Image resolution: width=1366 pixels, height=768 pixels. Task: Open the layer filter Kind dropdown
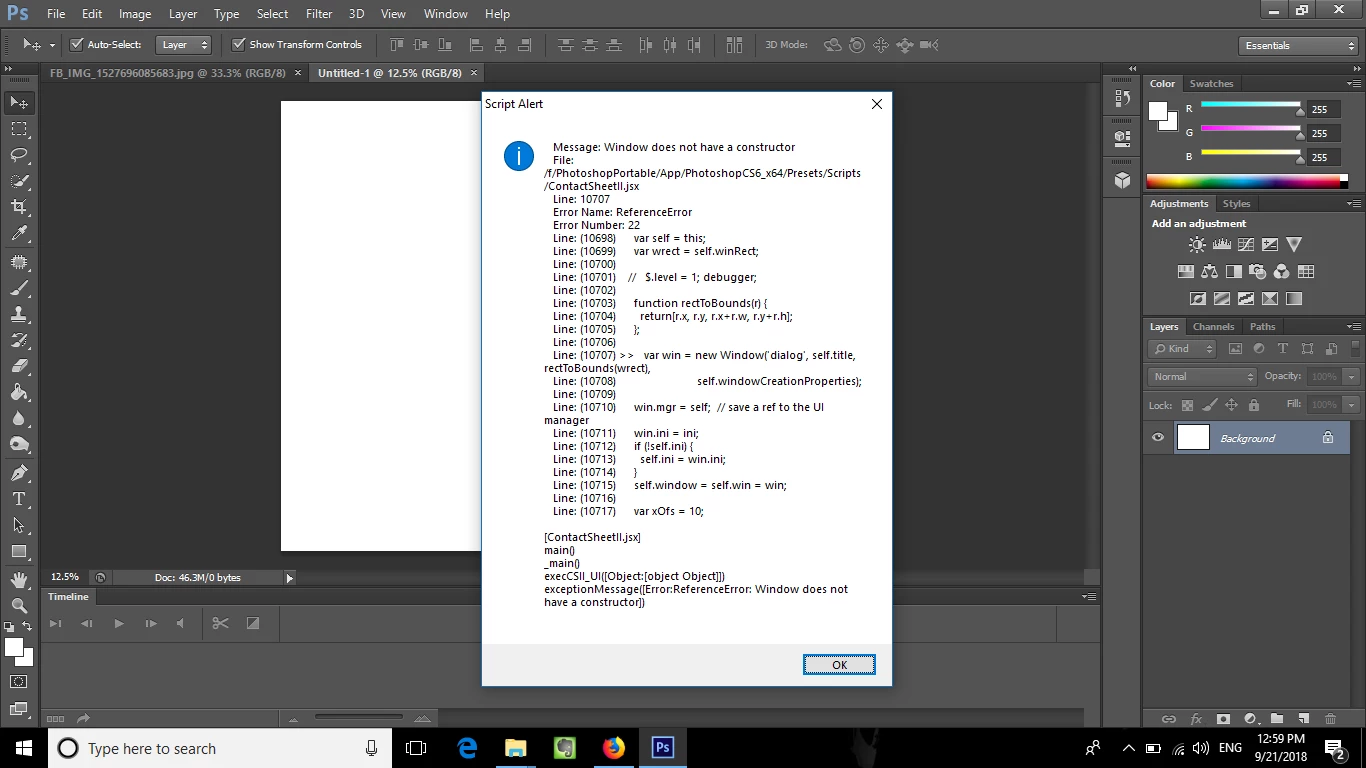(x=1182, y=349)
